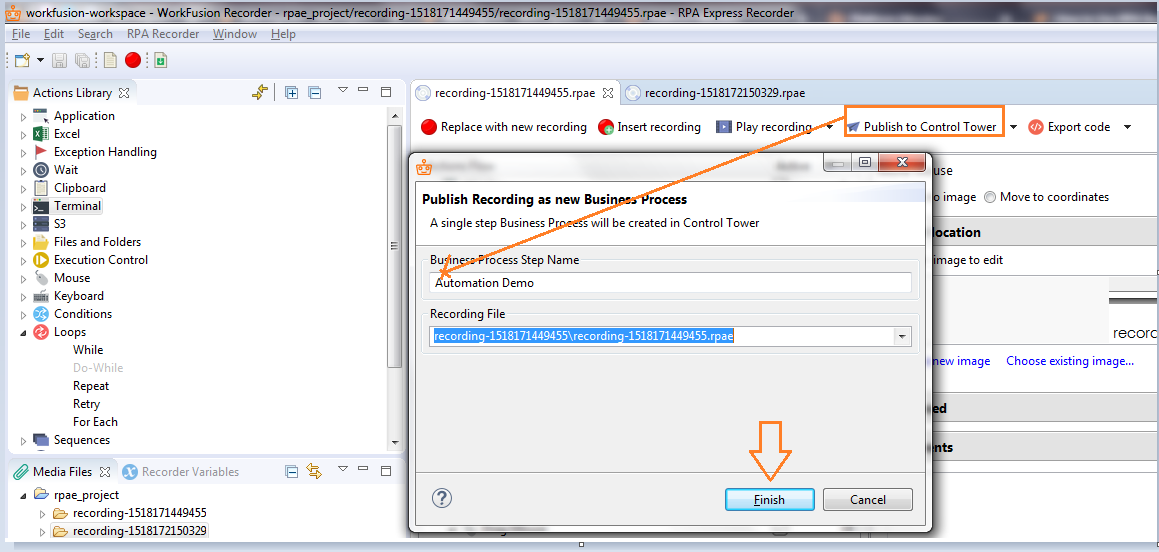Click the Clipboard action icon
Viewport: 1159px width, 552px height.
pos(41,188)
